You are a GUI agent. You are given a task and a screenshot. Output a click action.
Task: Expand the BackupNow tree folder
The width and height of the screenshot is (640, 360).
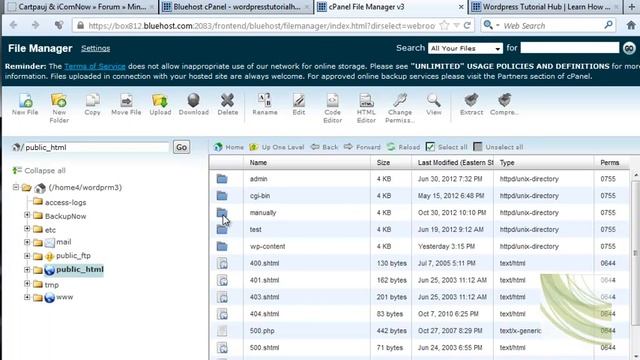27,215
